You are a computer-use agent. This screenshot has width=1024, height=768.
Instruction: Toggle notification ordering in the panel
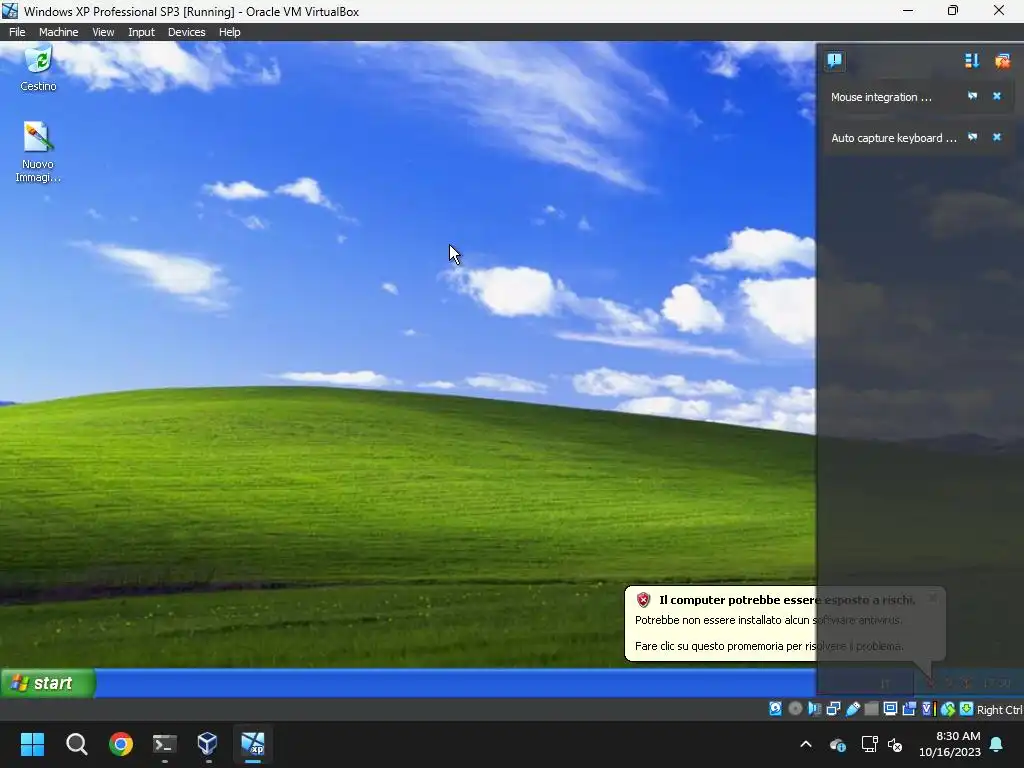pos(972,61)
